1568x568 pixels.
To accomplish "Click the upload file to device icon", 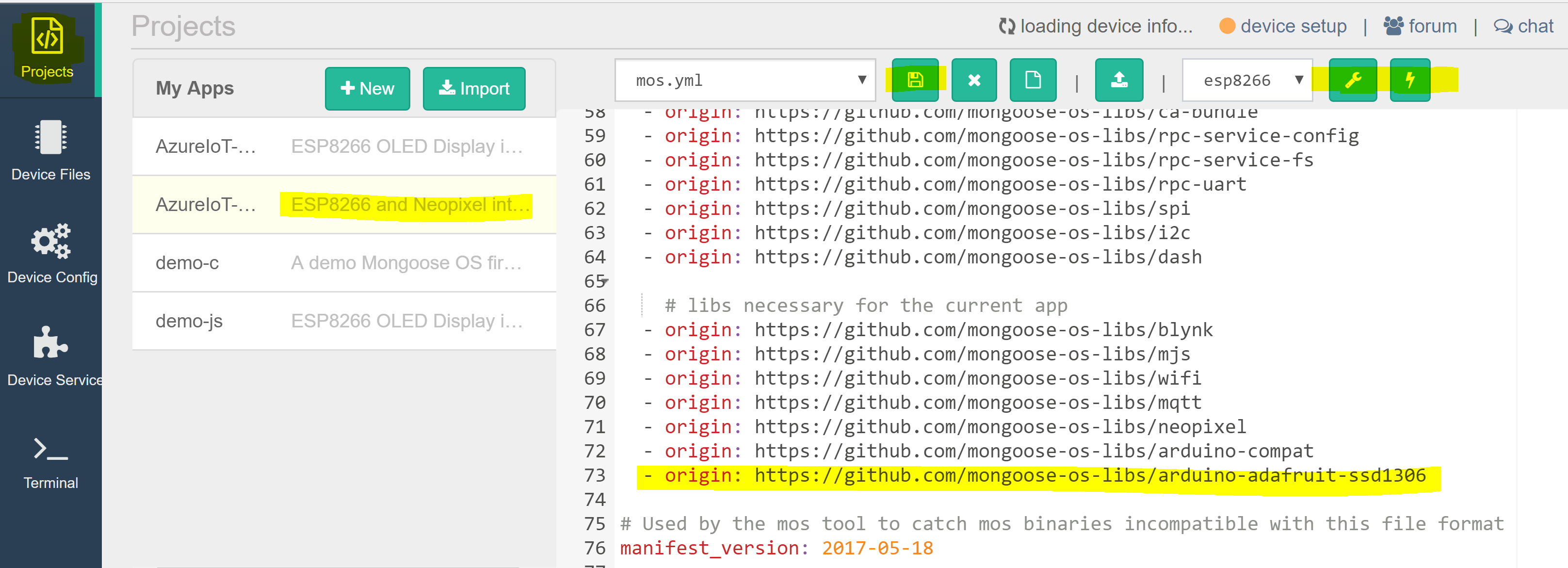I will [1119, 80].
